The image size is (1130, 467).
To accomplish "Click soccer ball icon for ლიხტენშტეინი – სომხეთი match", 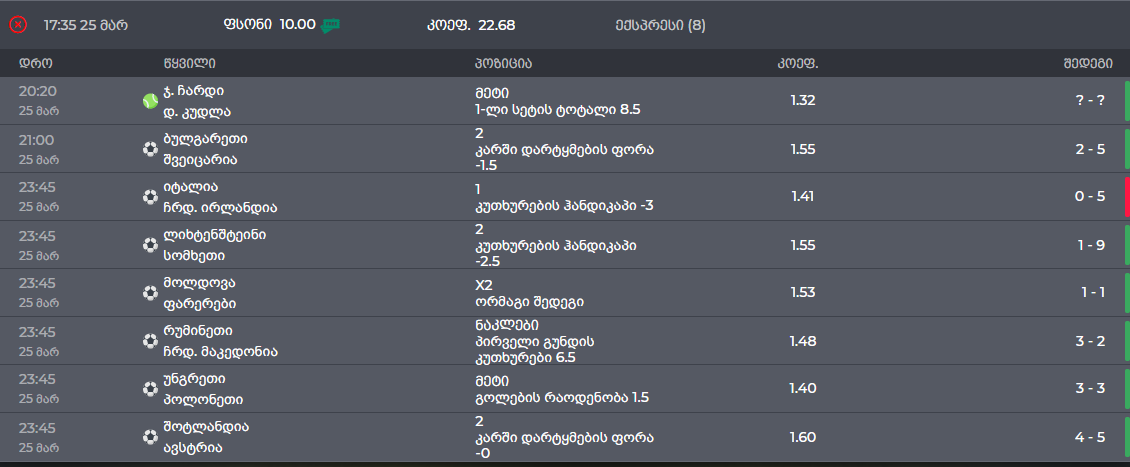I will [150, 245].
